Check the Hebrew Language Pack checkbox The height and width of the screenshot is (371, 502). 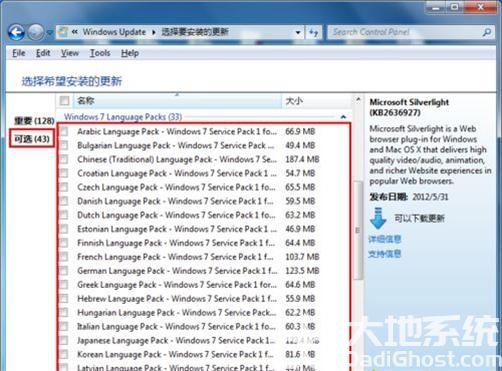64,299
